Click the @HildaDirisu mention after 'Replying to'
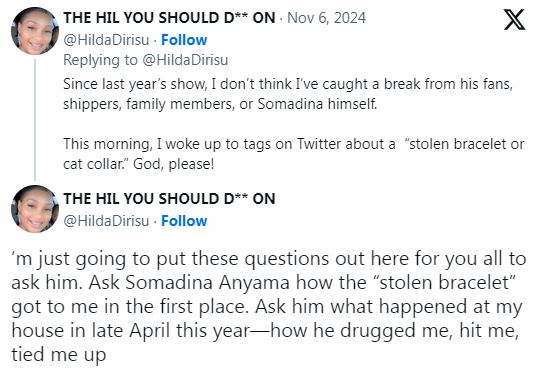The width and height of the screenshot is (540, 372). (x=185, y=60)
